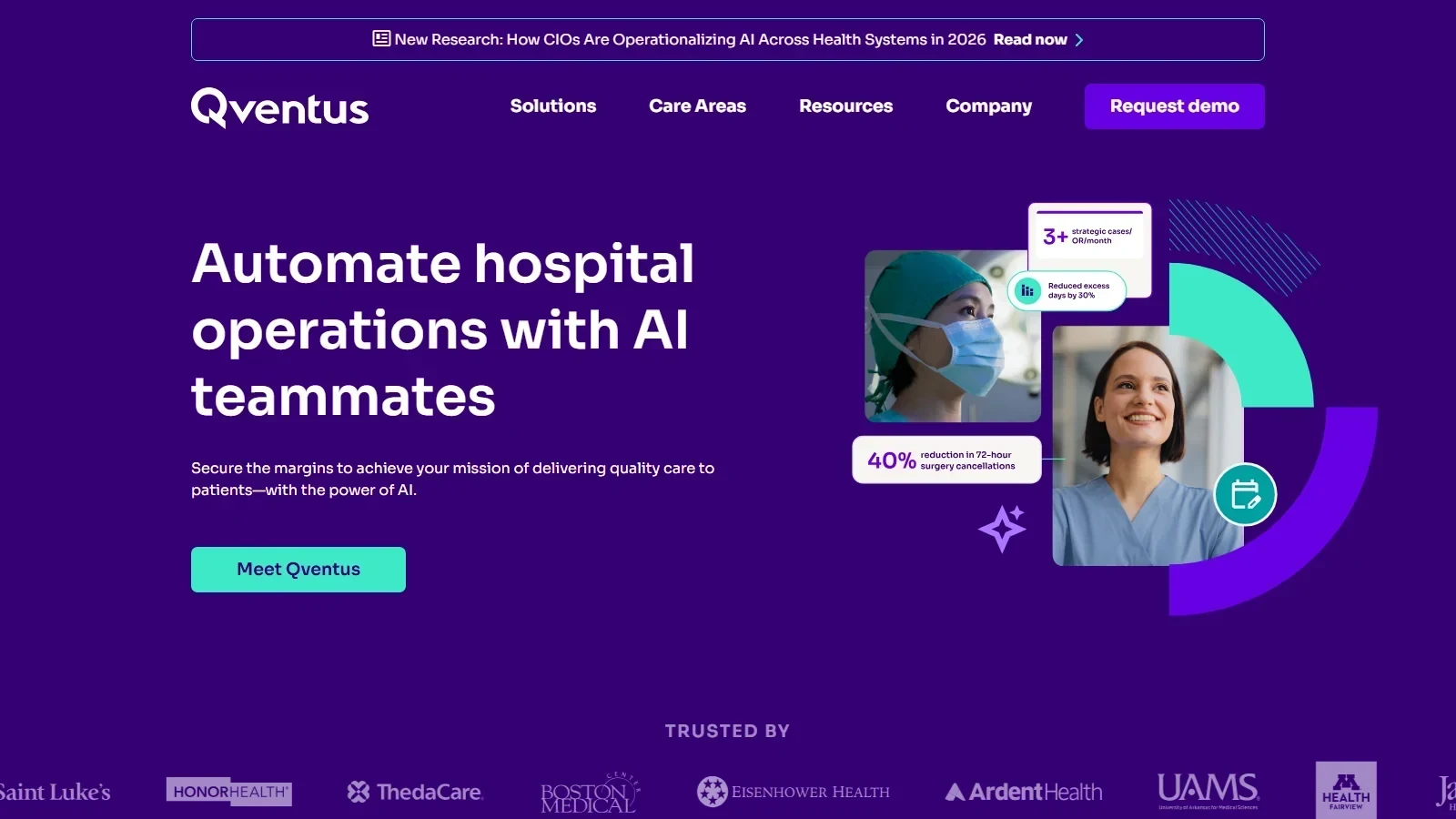Click the Meet Qventus button
Image resolution: width=1456 pixels, height=819 pixels.
298,570
